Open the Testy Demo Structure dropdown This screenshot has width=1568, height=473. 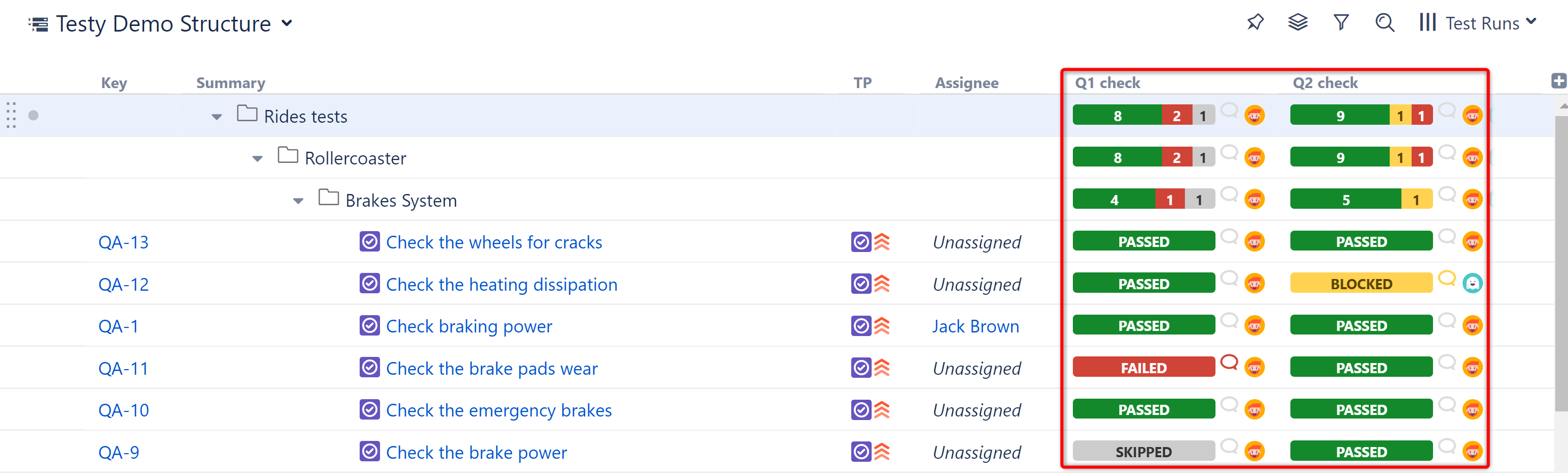click(287, 24)
